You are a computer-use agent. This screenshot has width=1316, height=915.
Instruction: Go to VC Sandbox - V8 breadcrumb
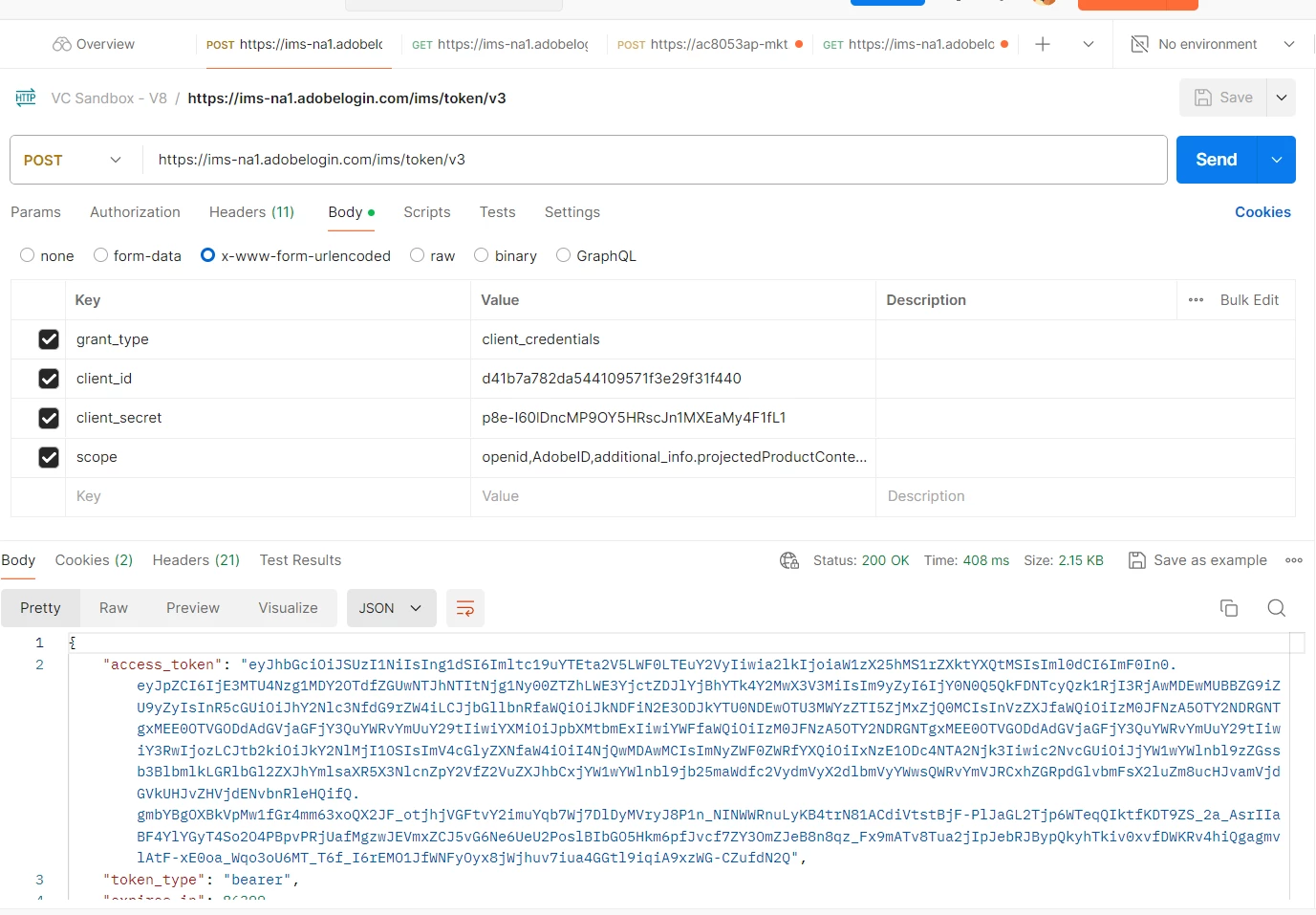[109, 98]
